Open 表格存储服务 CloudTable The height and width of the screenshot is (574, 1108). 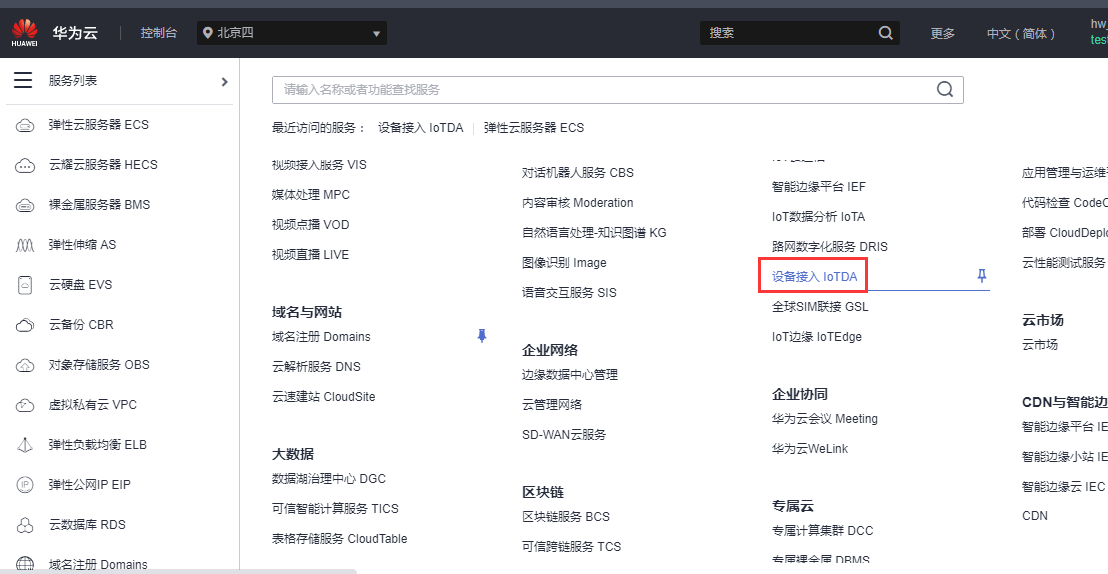[340, 539]
